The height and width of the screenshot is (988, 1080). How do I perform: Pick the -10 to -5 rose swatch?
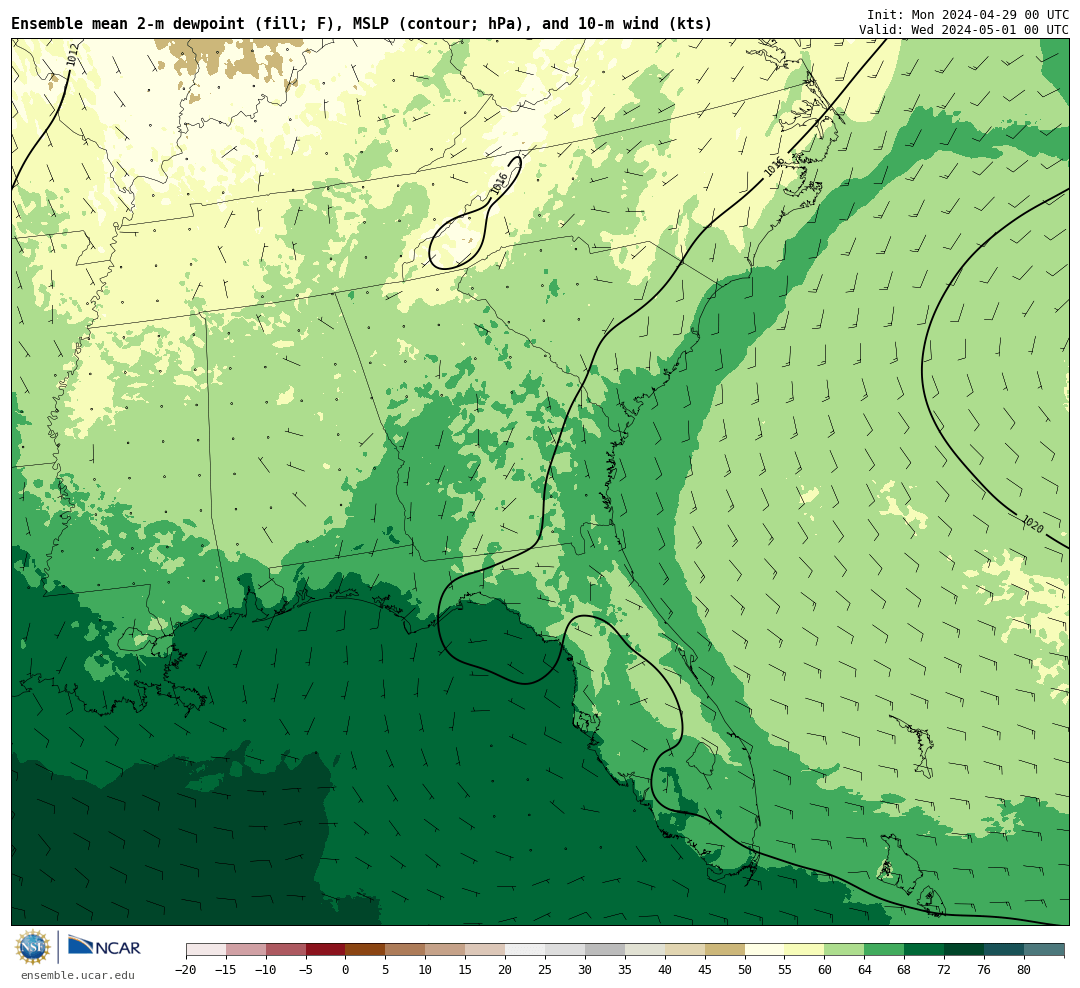[x=286, y=949]
